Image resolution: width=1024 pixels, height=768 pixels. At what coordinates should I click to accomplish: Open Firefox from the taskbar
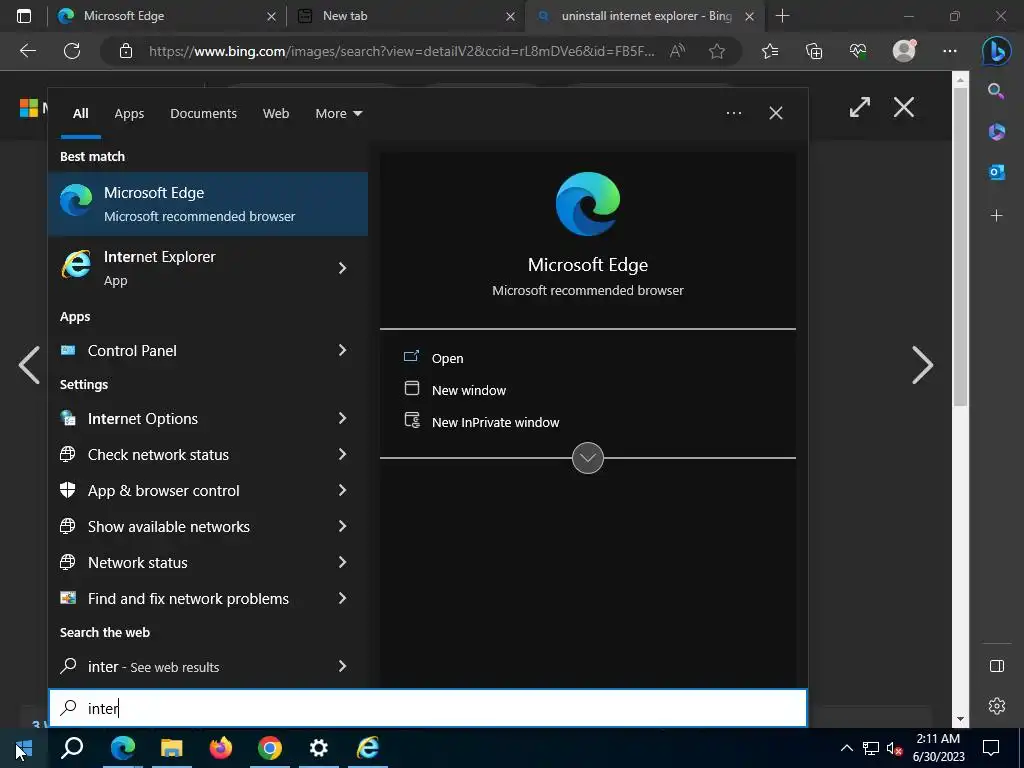pyautogui.click(x=221, y=748)
